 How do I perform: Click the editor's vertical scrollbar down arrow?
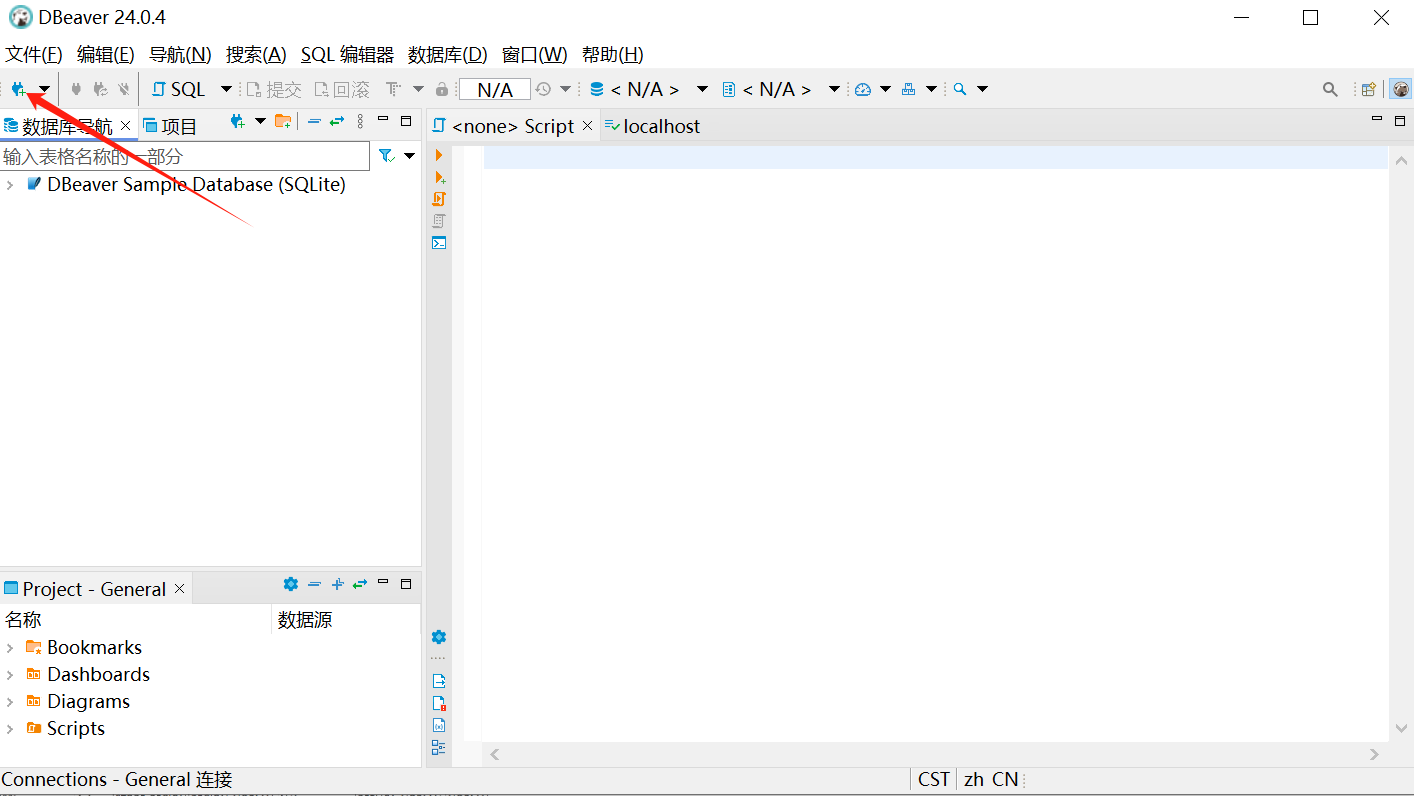1401,729
